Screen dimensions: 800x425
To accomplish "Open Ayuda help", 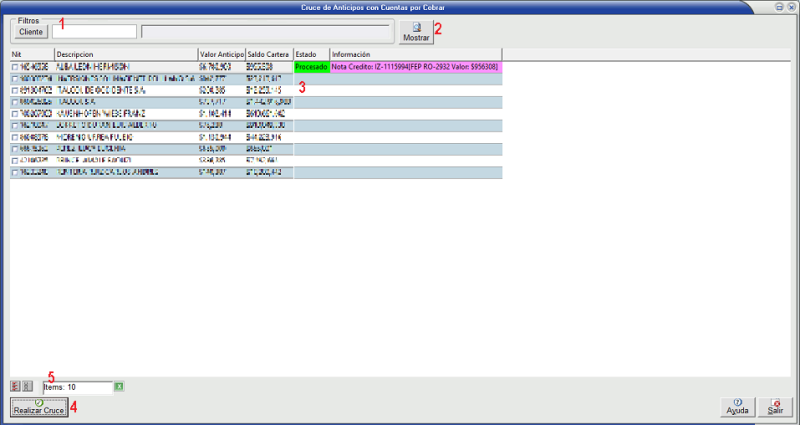I will 736,406.
